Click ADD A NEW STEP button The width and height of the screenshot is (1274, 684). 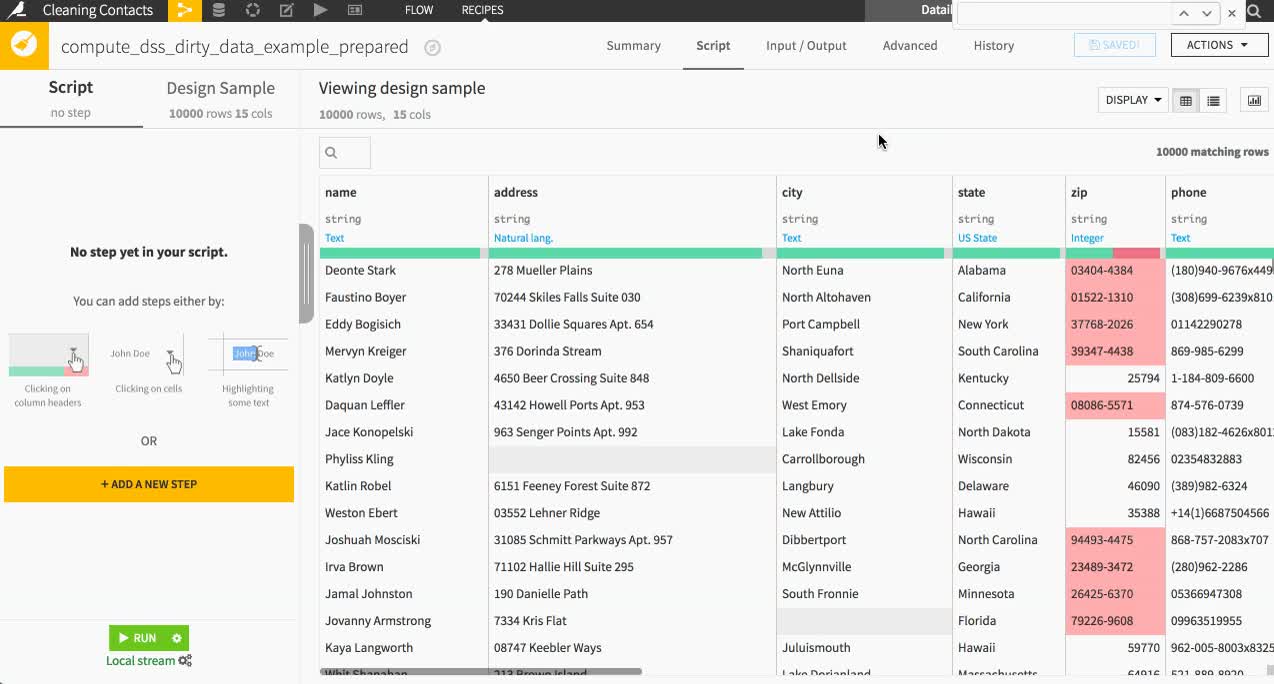[x=149, y=484]
